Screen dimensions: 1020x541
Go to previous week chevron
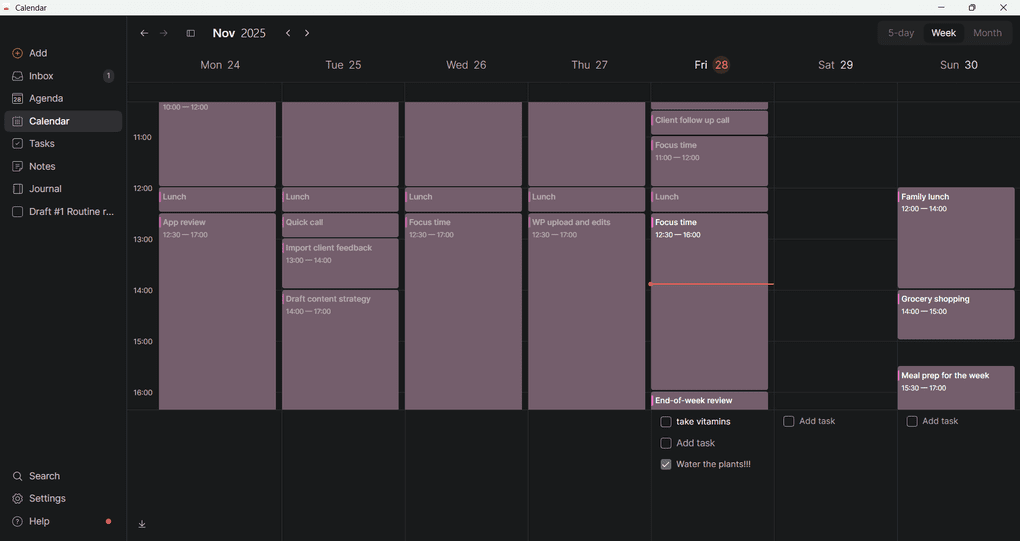click(288, 33)
